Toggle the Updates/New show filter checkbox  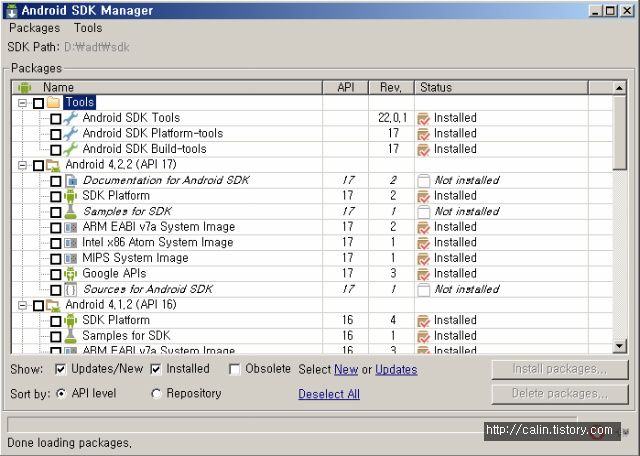point(60,369)
